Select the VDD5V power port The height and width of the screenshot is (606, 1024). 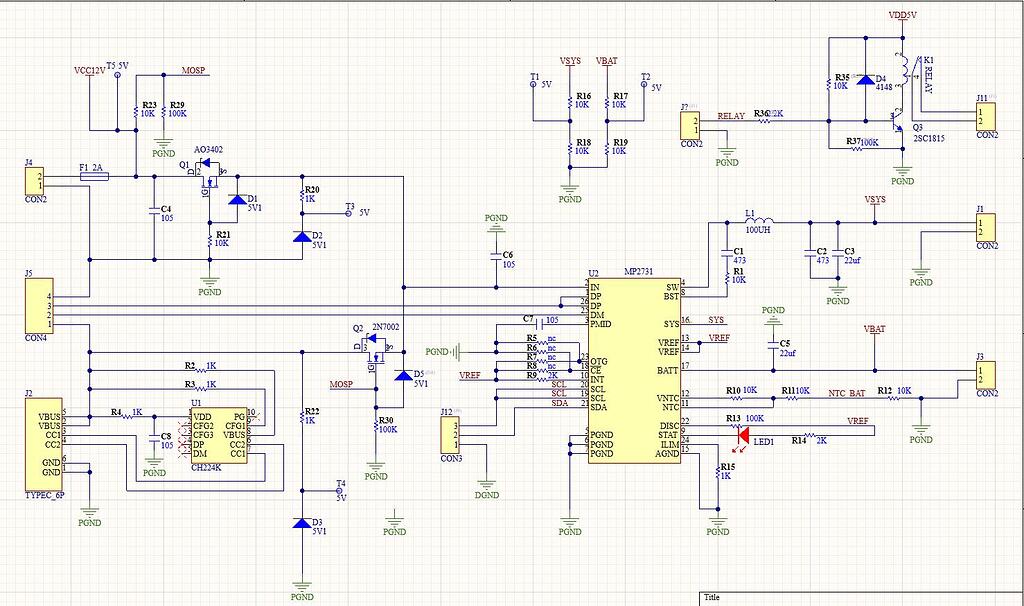point(903,17)
